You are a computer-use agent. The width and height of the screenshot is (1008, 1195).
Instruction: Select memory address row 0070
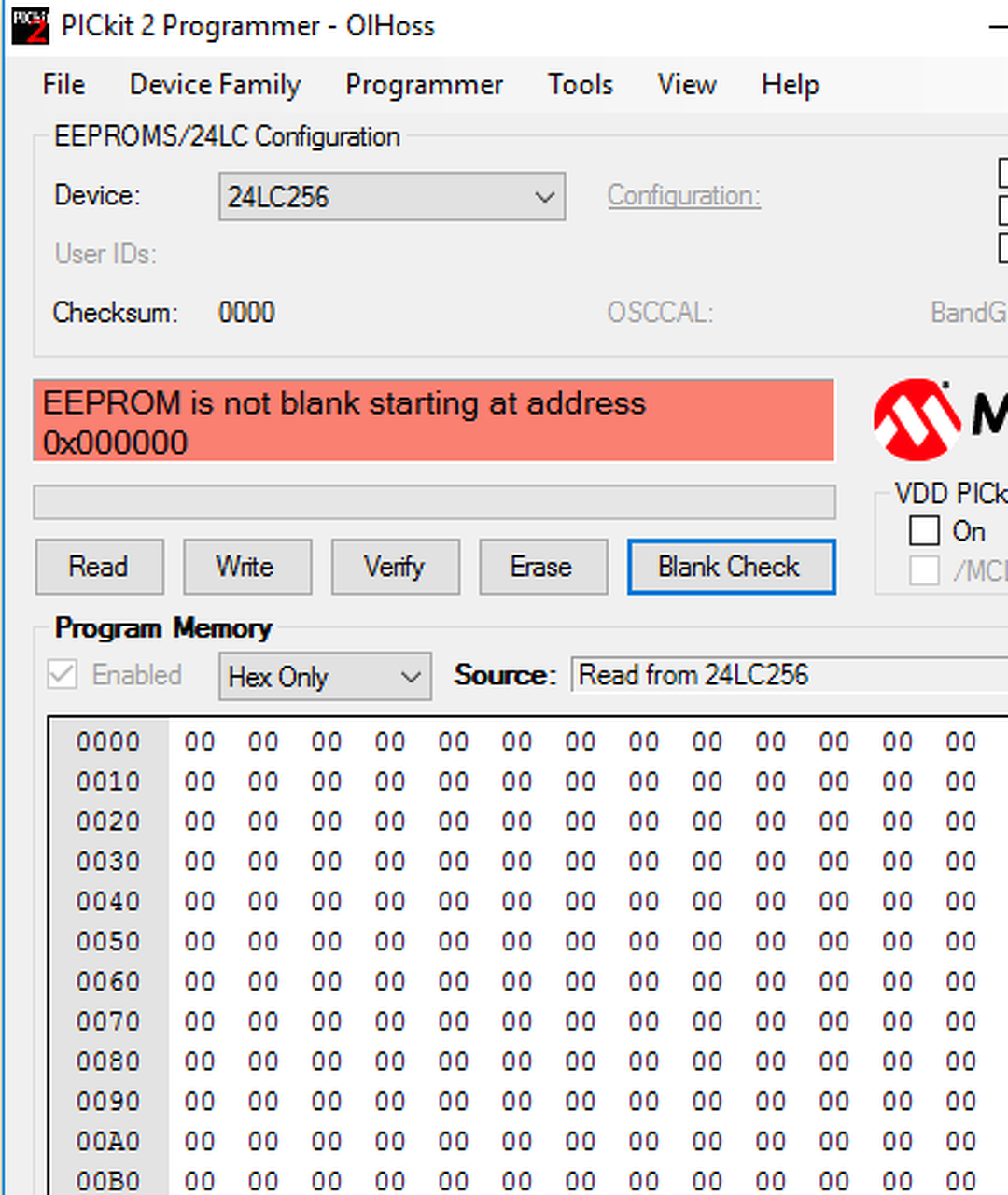click(108, 1021)
